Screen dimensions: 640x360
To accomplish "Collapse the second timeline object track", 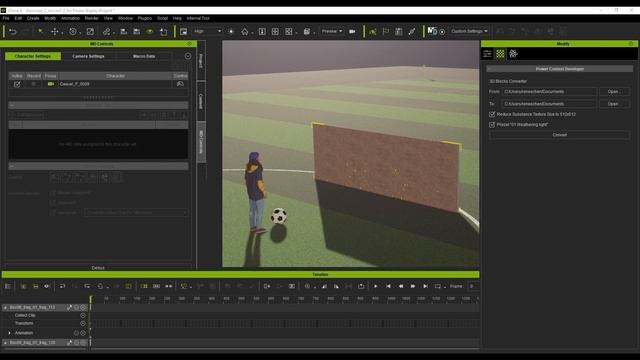I will (5, 343).
